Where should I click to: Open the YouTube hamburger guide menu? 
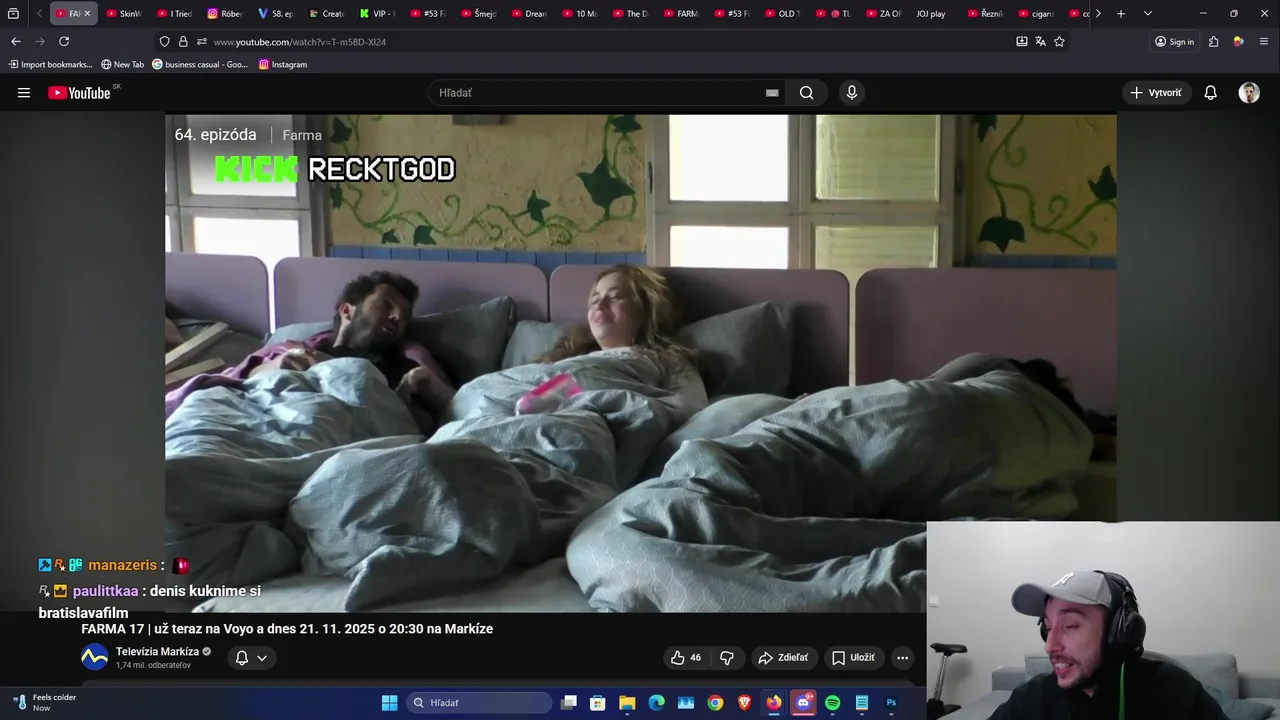(24, 93)
